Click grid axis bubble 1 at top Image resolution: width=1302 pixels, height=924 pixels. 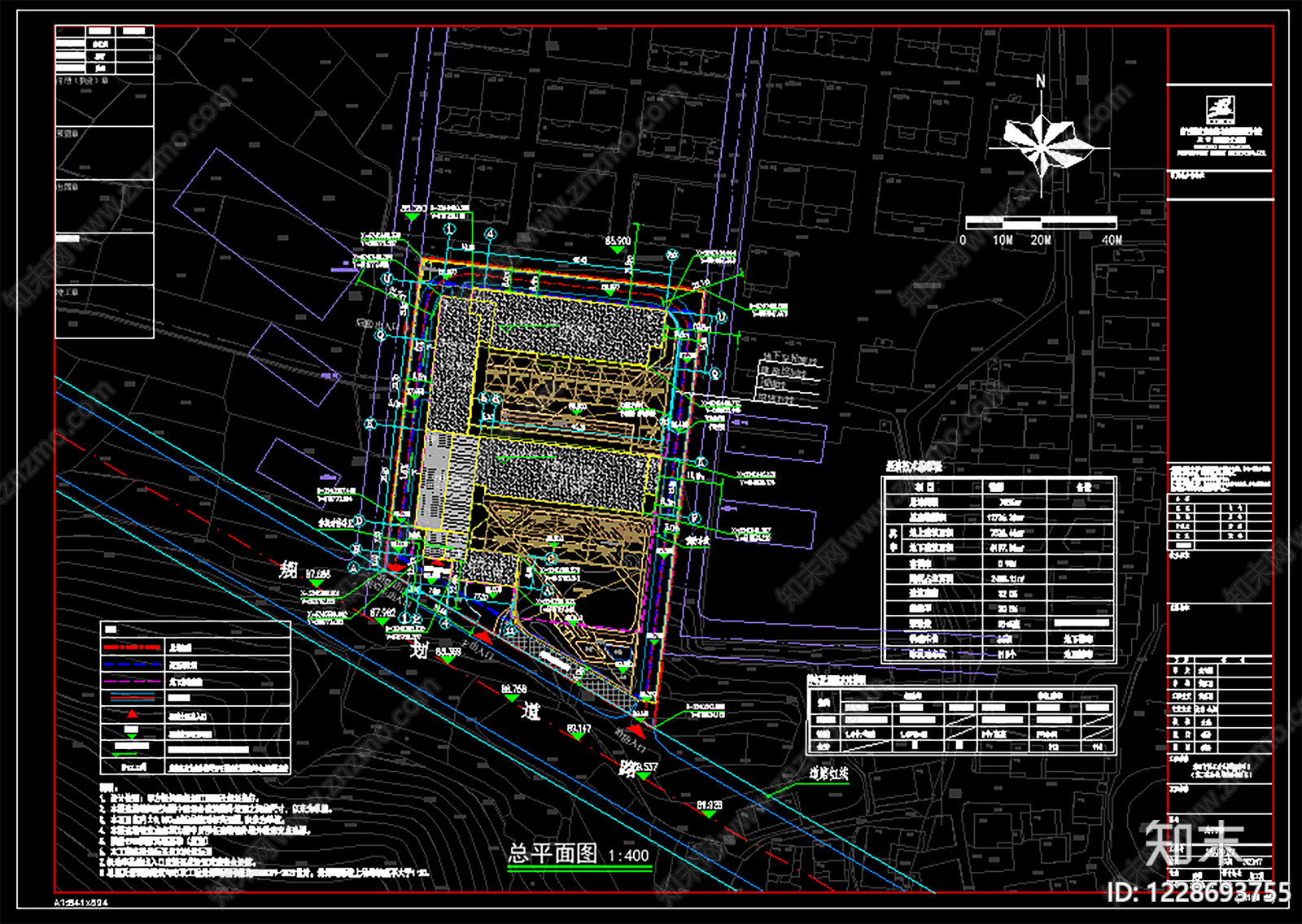449,230
